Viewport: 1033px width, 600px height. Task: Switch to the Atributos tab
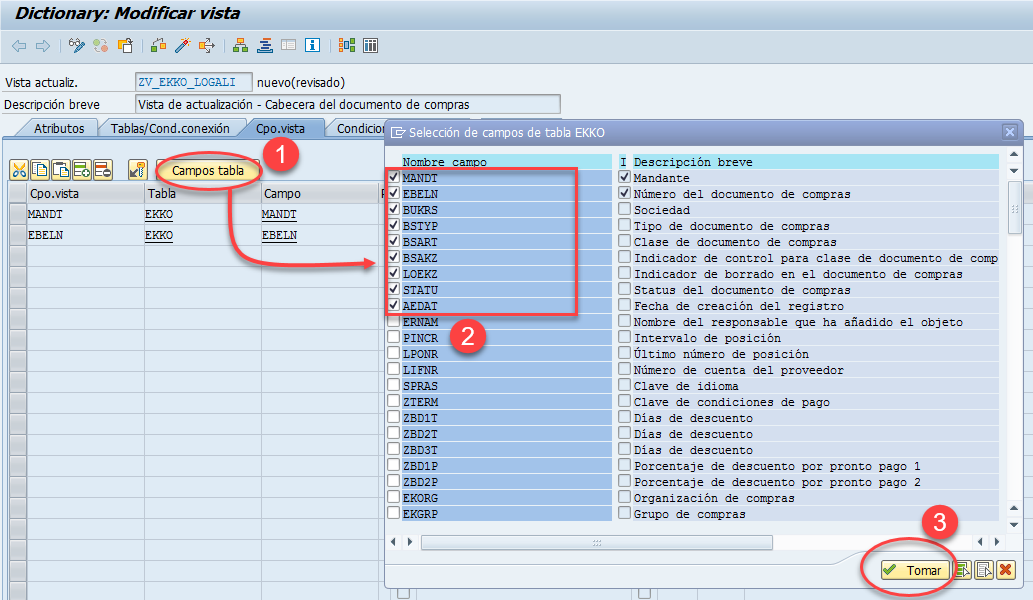pos(59,128)
